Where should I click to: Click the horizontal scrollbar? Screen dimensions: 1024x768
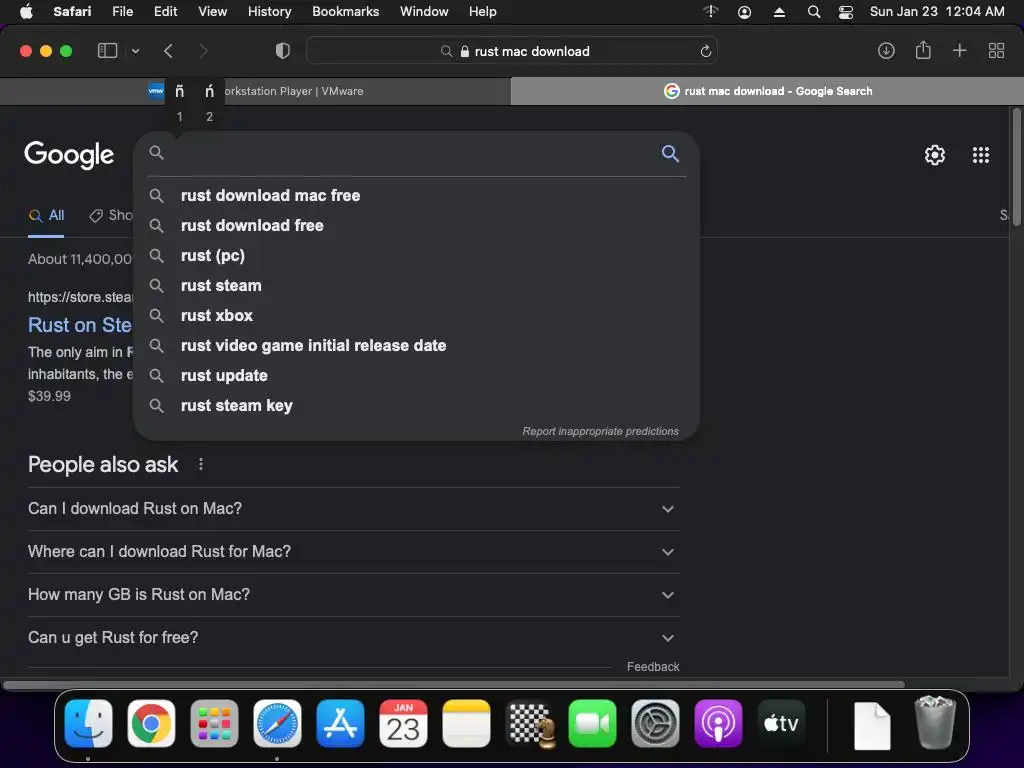454,684
